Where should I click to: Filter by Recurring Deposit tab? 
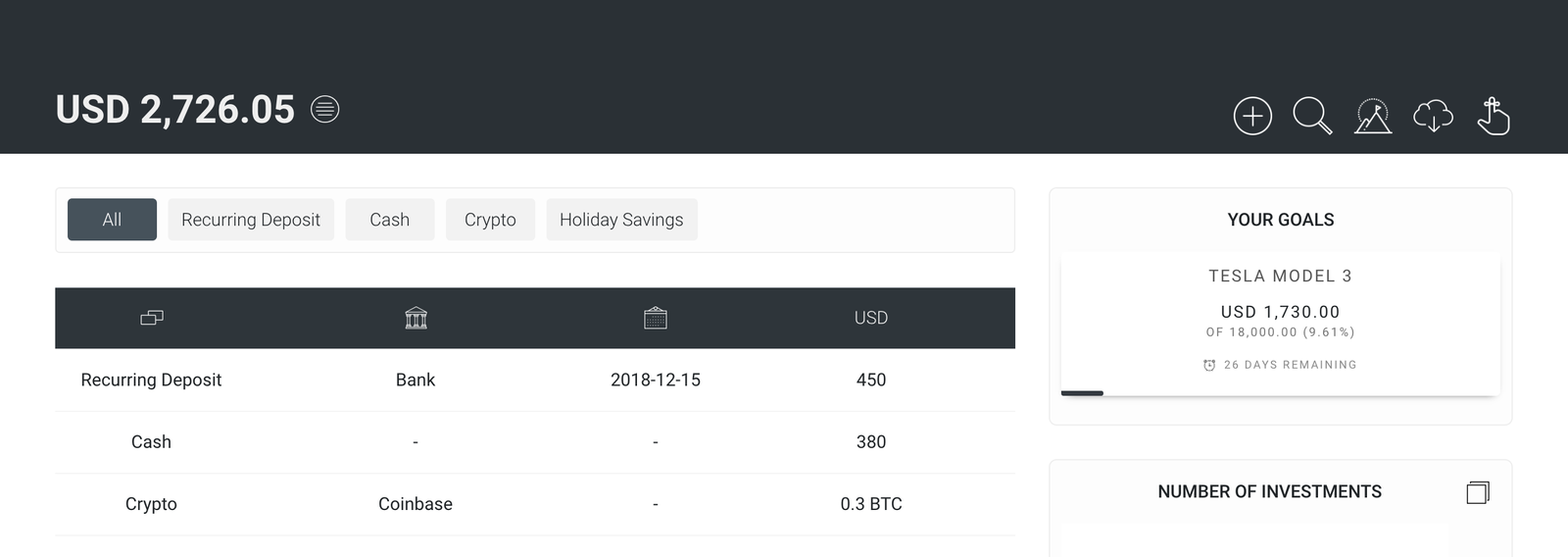(251, 220)
